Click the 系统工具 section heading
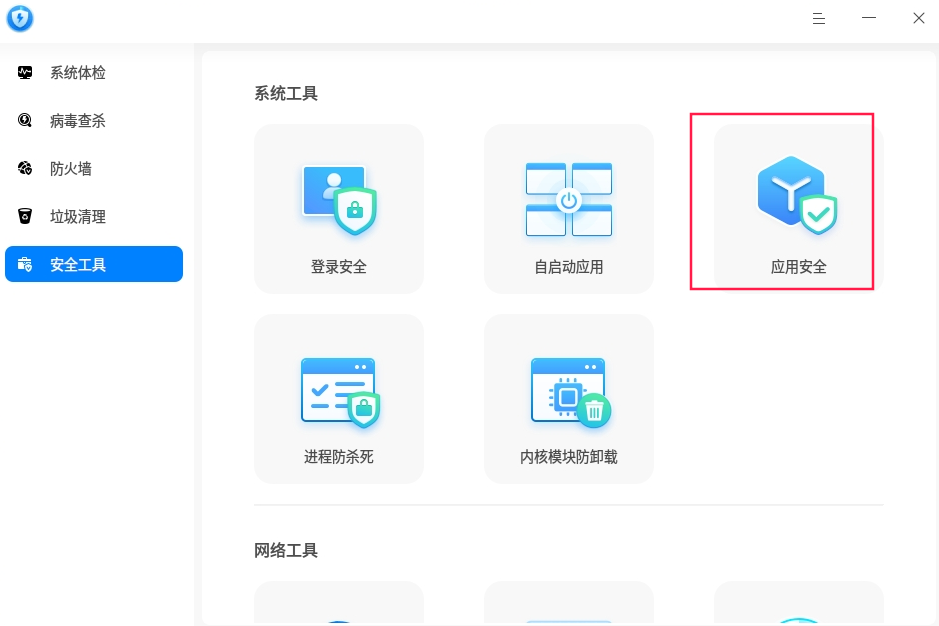The image size is (939, 626). point(286,93)
